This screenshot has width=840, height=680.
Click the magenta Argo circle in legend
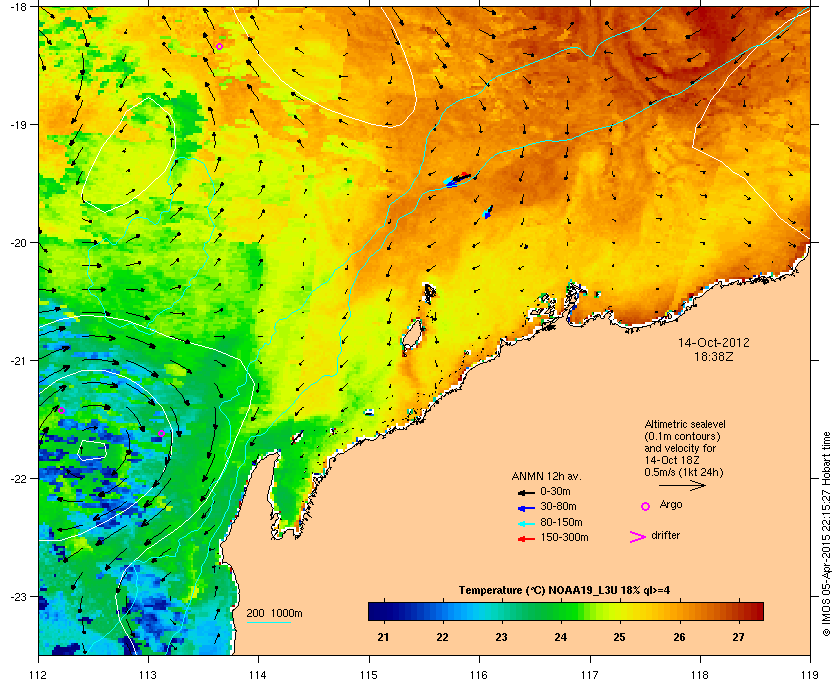646,506
